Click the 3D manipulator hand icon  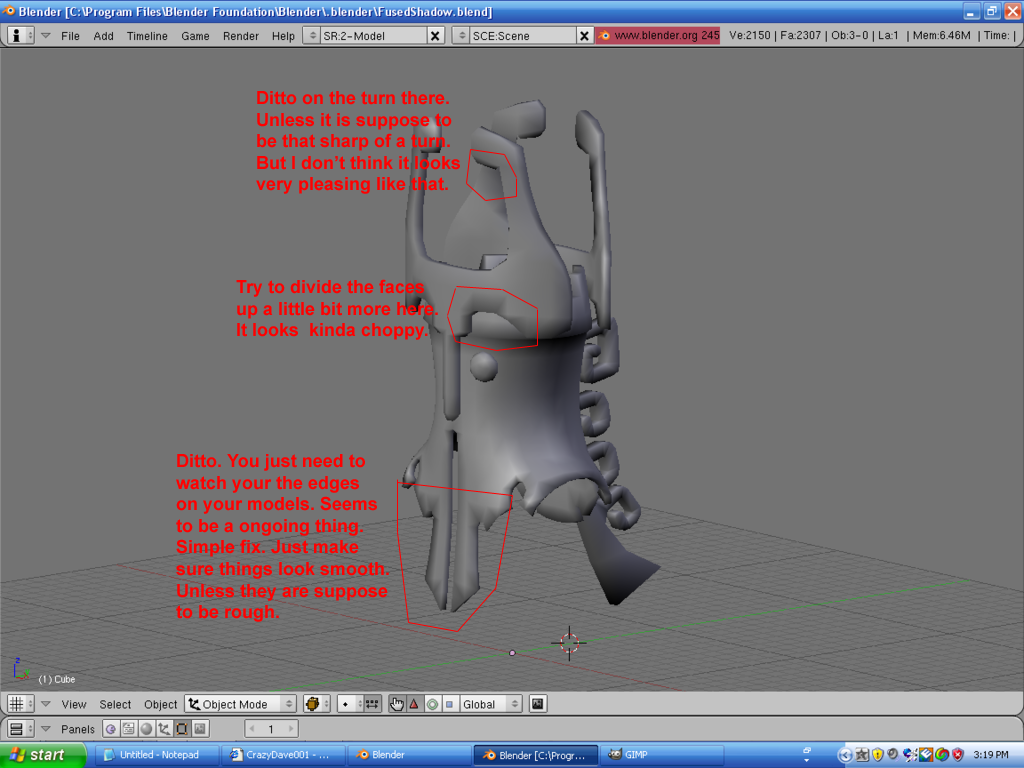pos(397,704)
